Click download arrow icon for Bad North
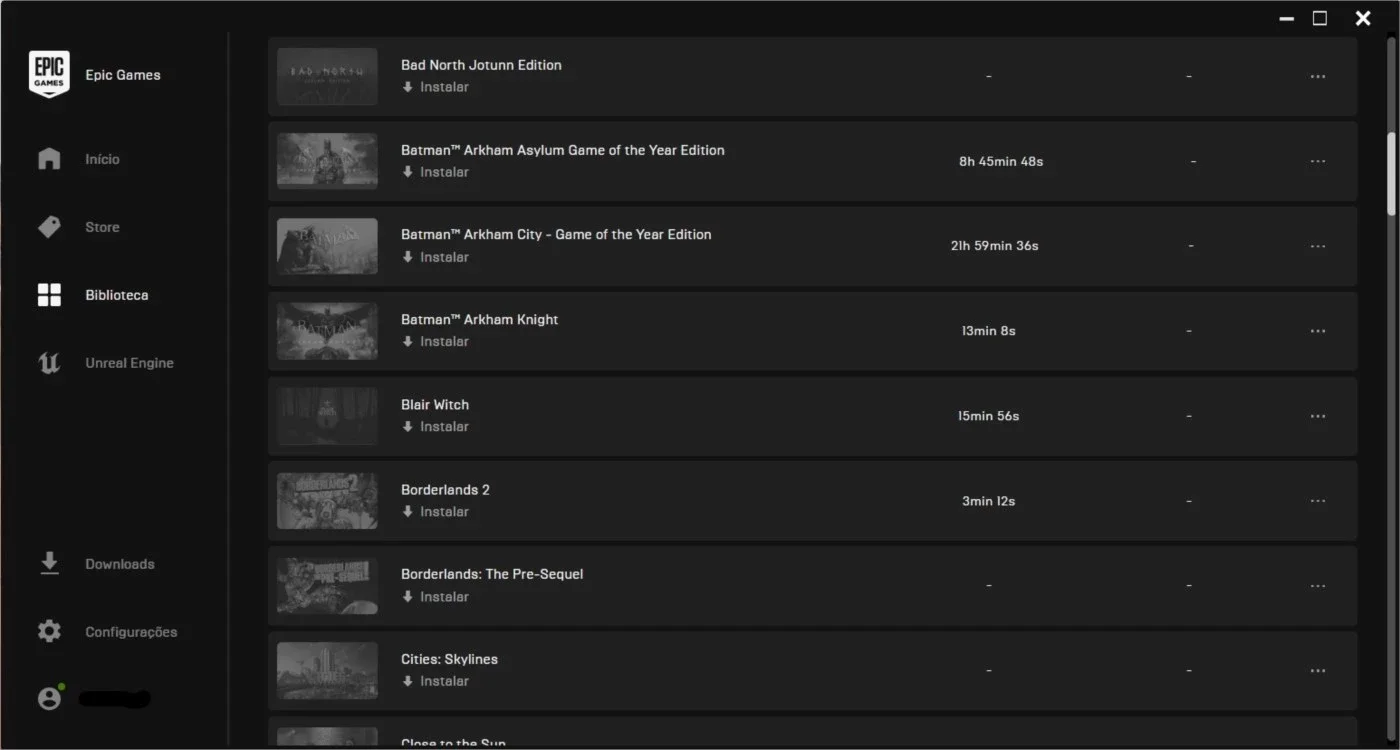This screenshot has width=1400, height=750. pos(407,87)
